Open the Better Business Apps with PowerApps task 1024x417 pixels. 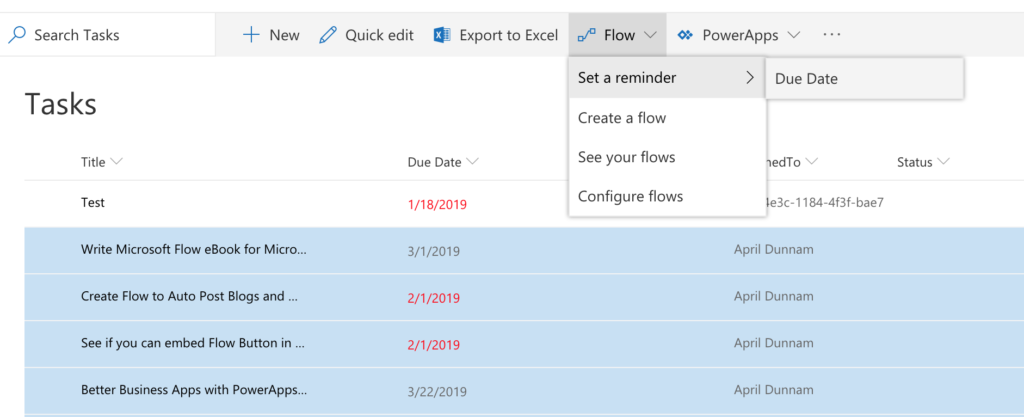(194, 389)
